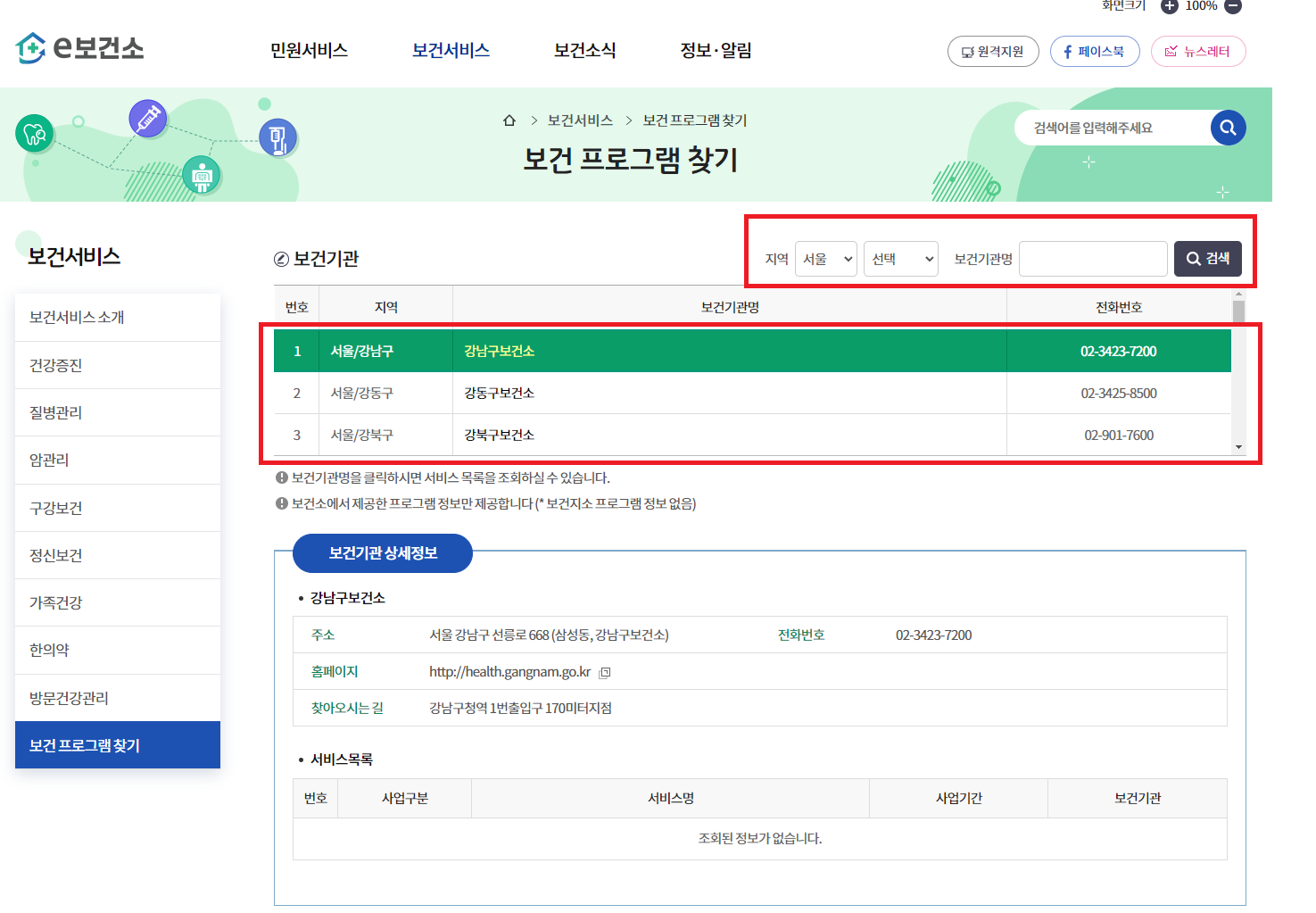Click the home icon in the breadcrumb
This screenshot has height=913, width=1316.
(509, 120)
